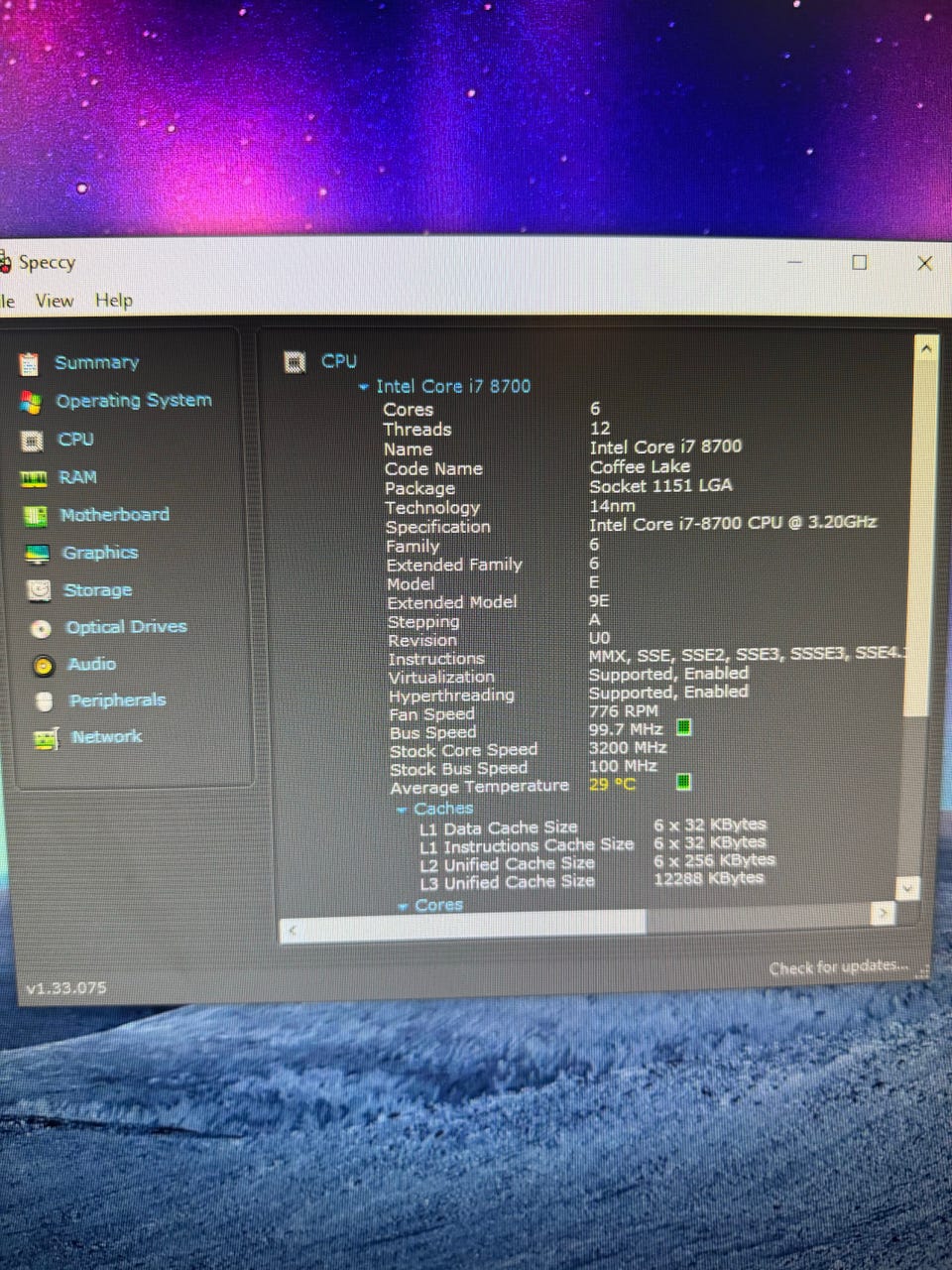Select the Code Name value Coffee Lake
952x1270 pixels.
click(640, 466)
